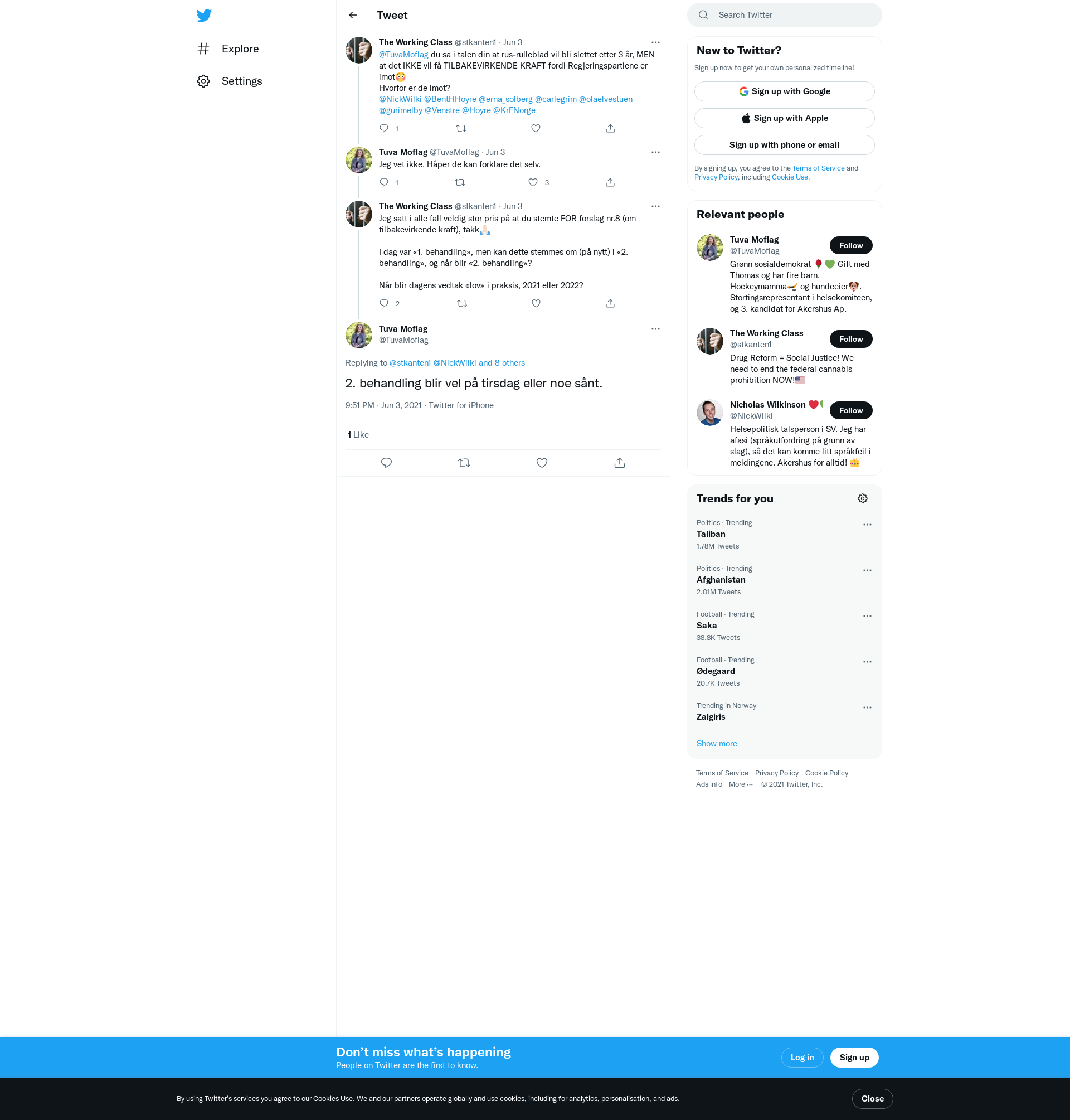Open Ads info footer link

709,784
